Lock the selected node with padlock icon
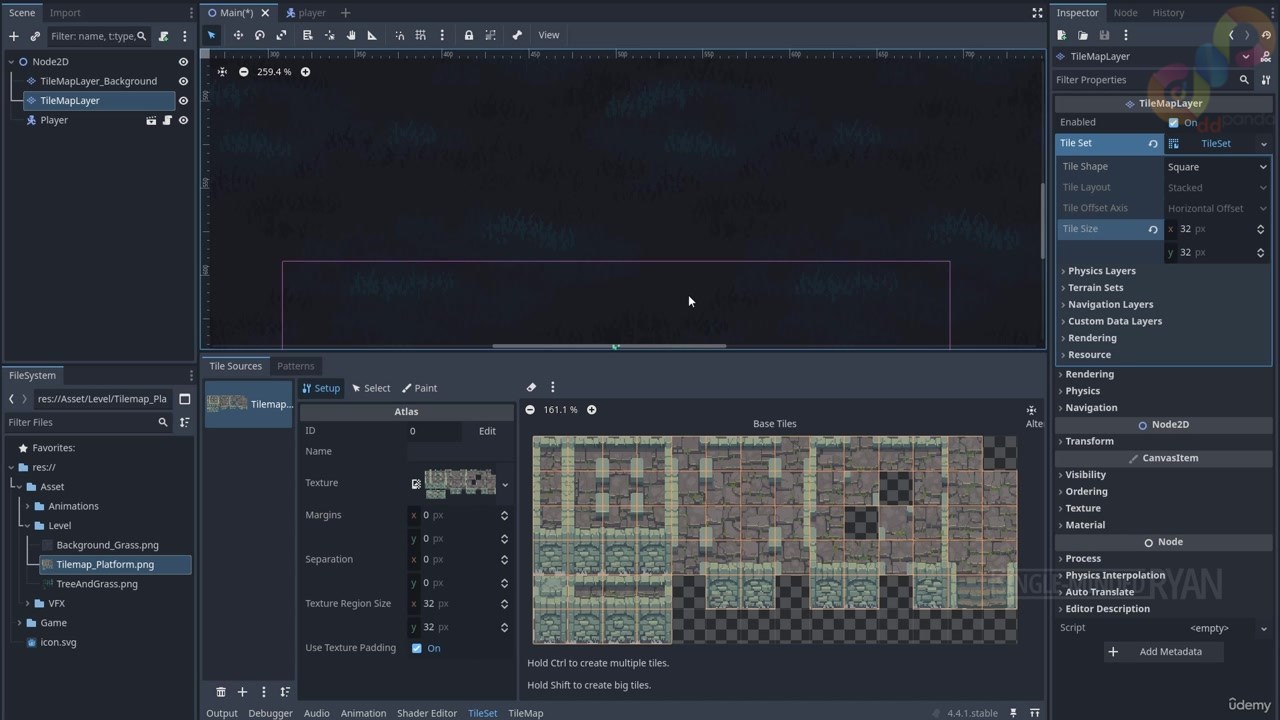 (x=469, y=35)
